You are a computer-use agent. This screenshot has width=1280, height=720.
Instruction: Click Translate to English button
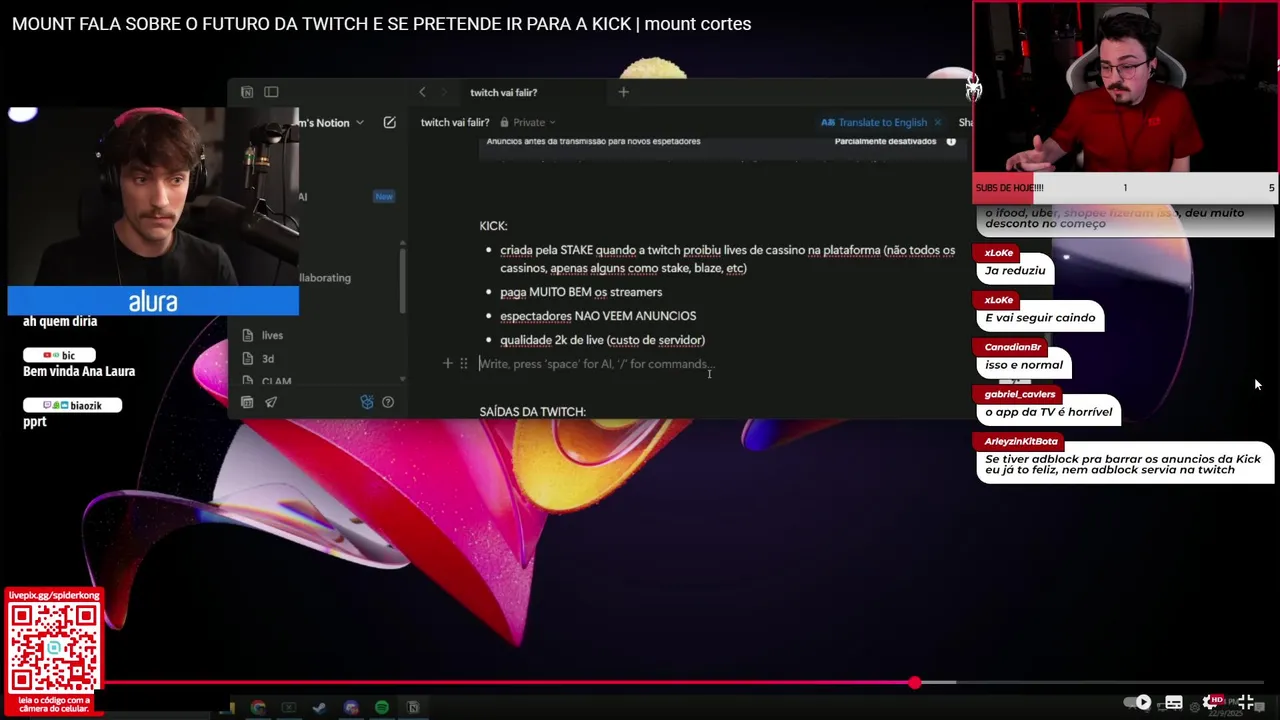874,123
